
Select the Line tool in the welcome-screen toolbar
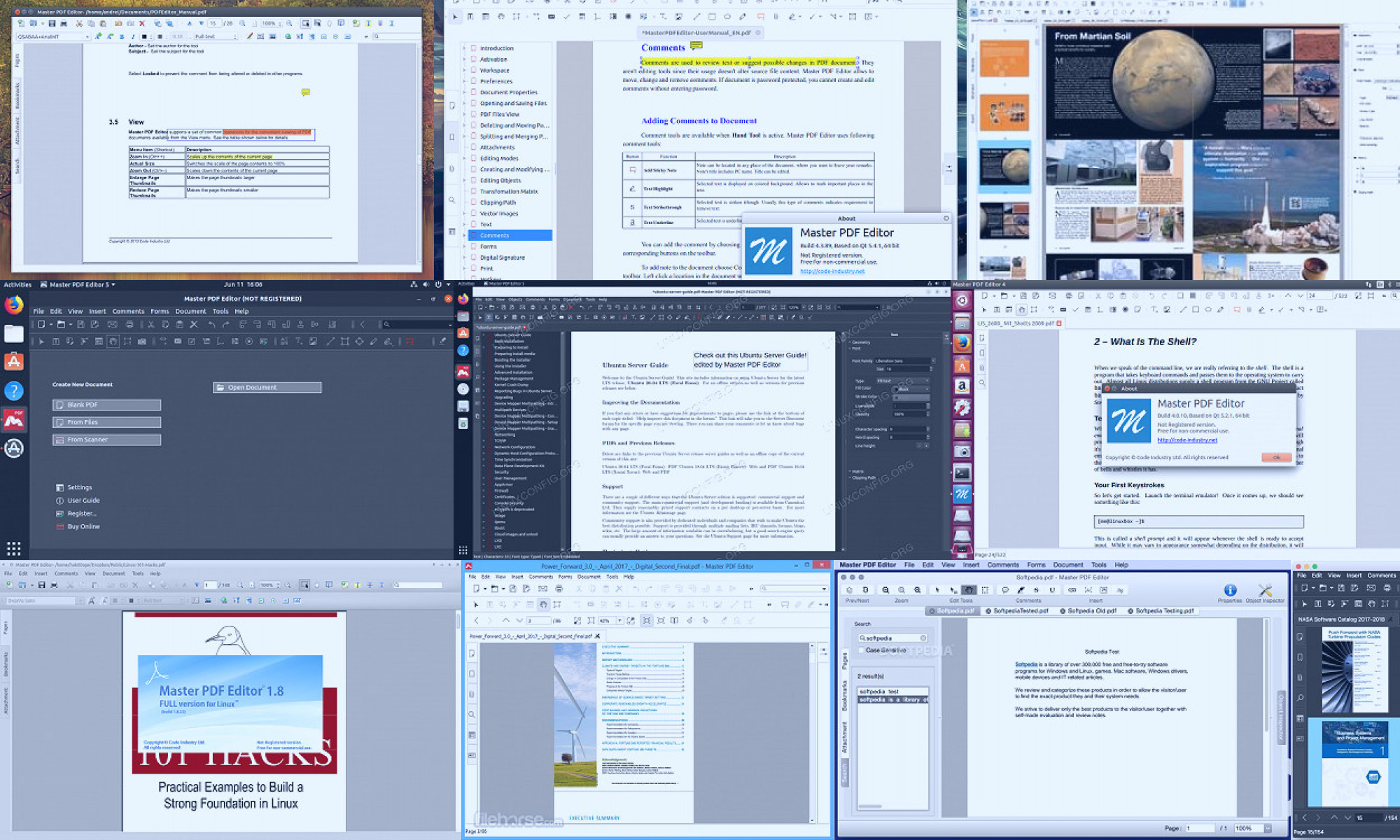pyautogui.click(x=330, y=342)
